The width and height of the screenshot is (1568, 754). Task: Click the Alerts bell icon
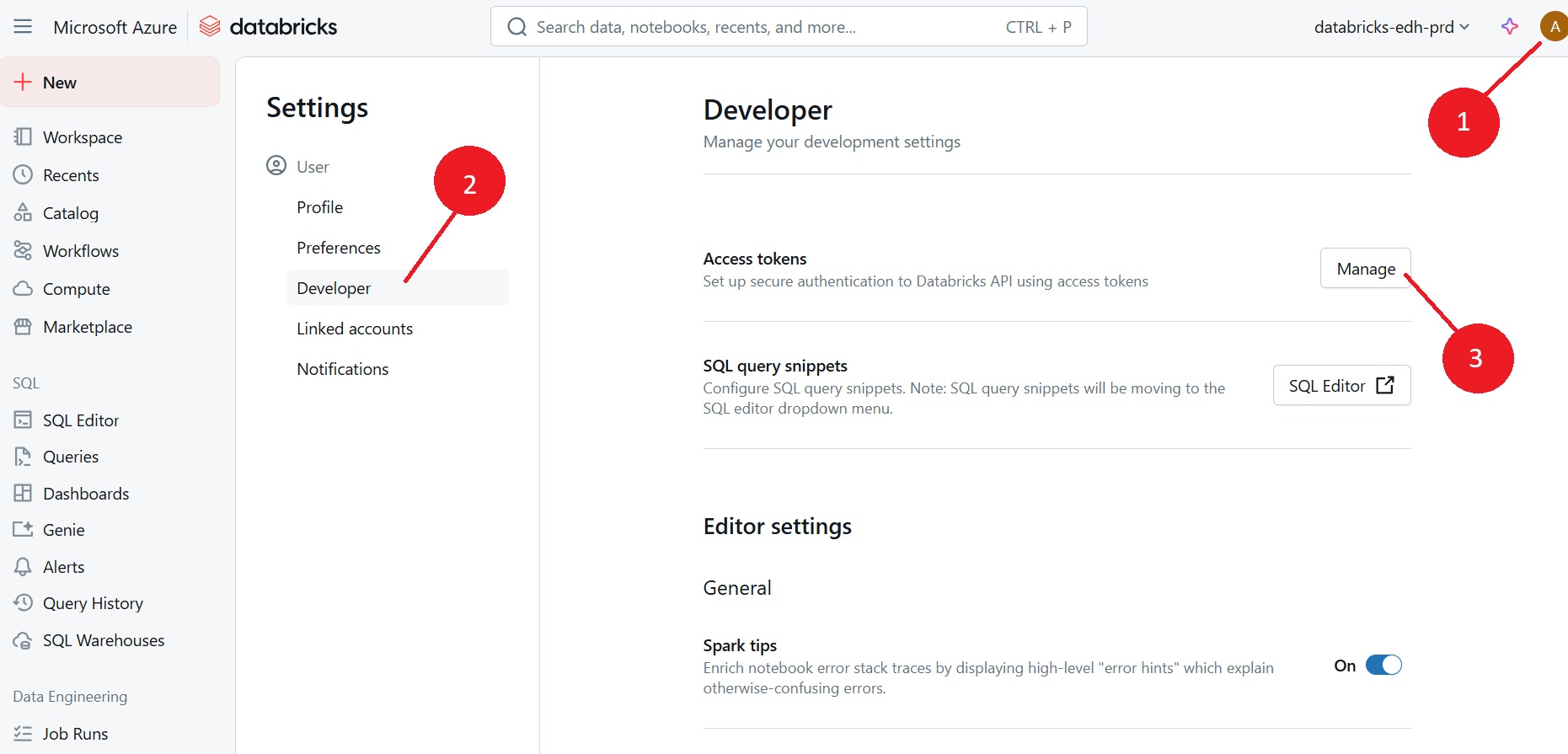coord(23,567)
